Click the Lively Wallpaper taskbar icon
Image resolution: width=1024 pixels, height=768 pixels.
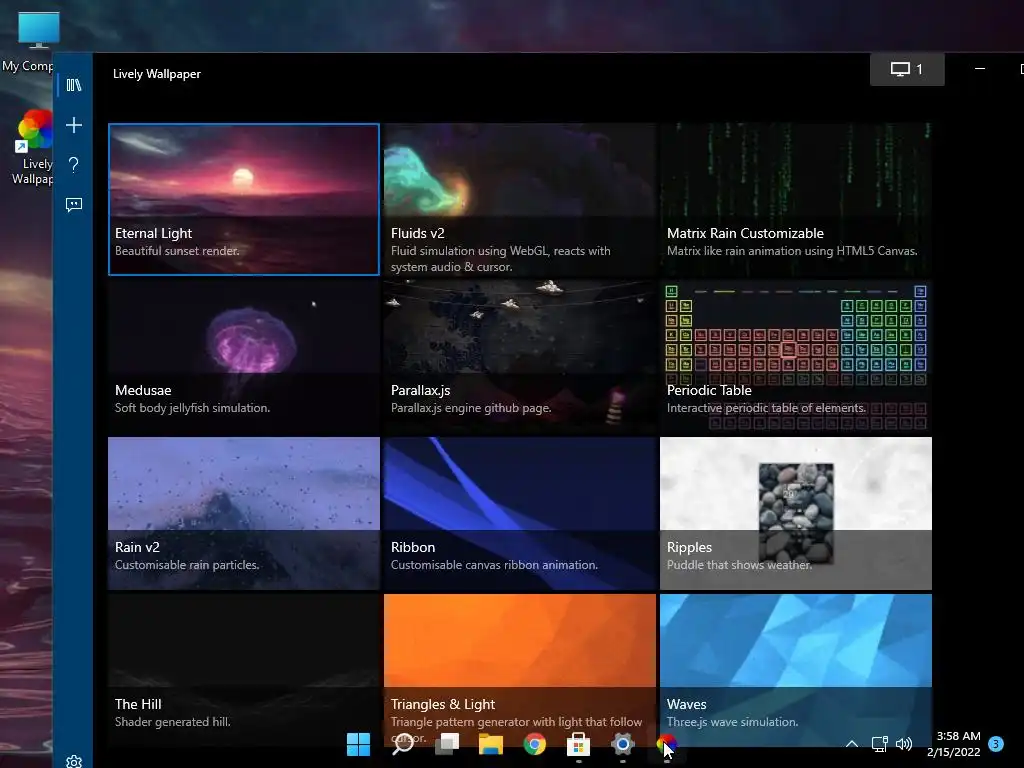[666, 744]
